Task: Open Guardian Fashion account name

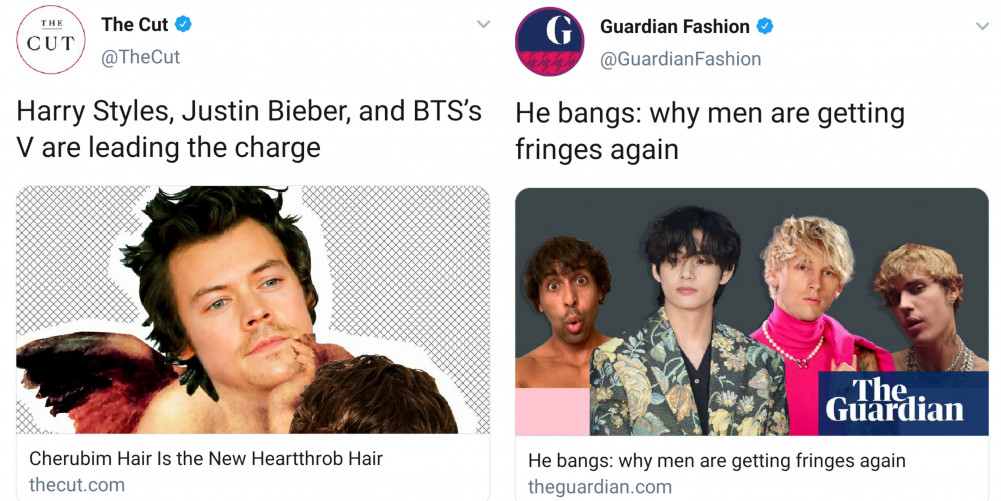Action: pos(675,26)
